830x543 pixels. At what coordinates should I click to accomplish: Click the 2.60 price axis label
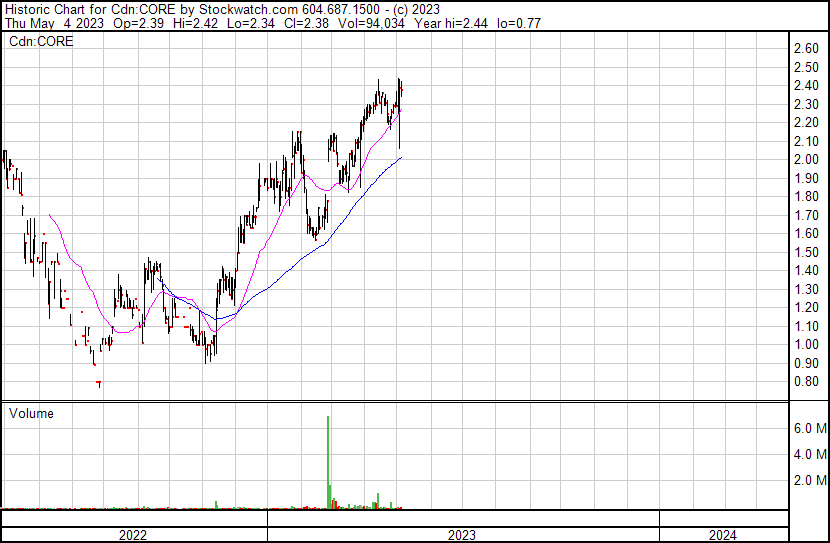[x=805, y=49]
